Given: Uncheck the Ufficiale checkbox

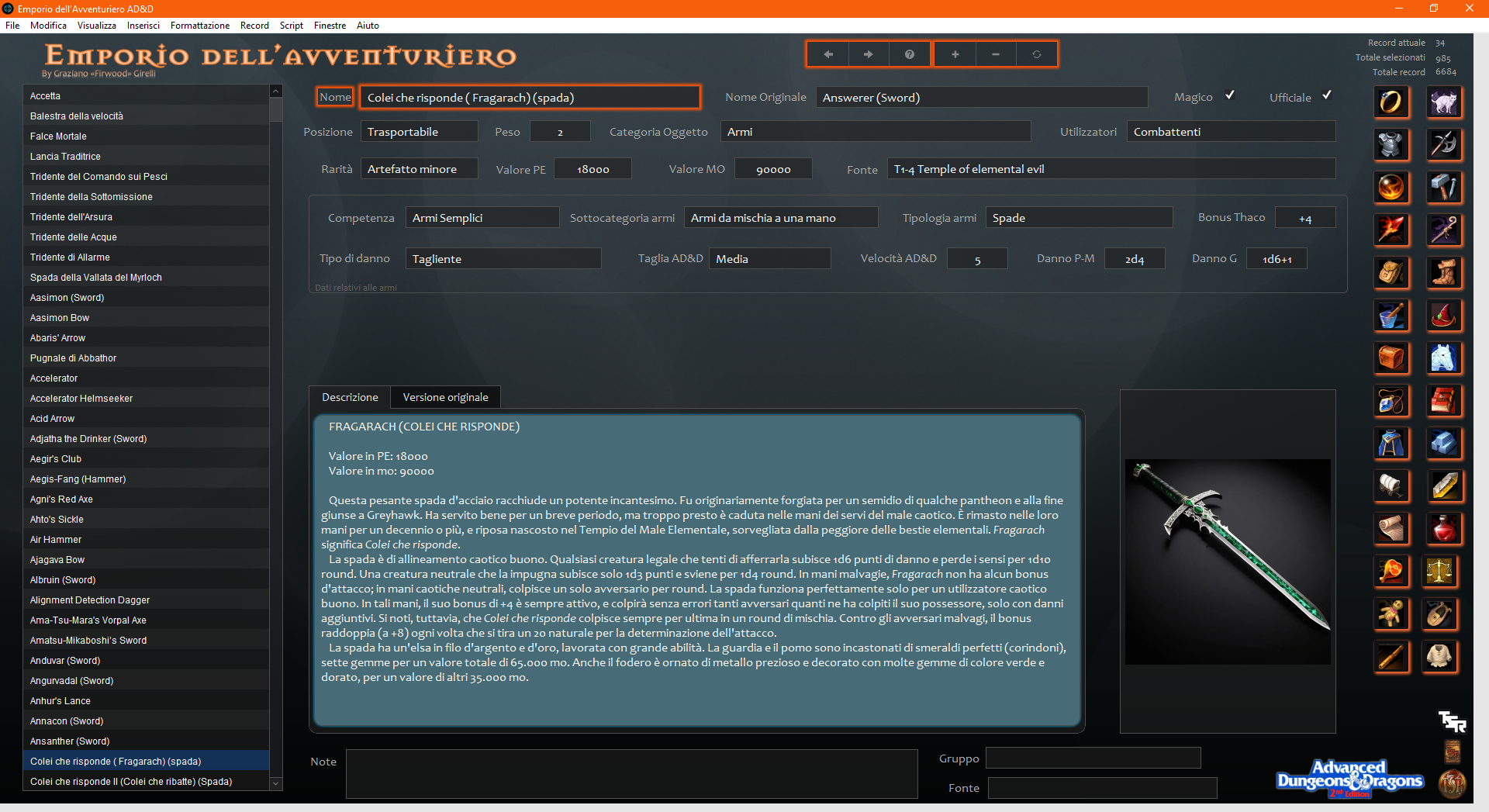Looking at the screenshot, I should pos(1327,96).
